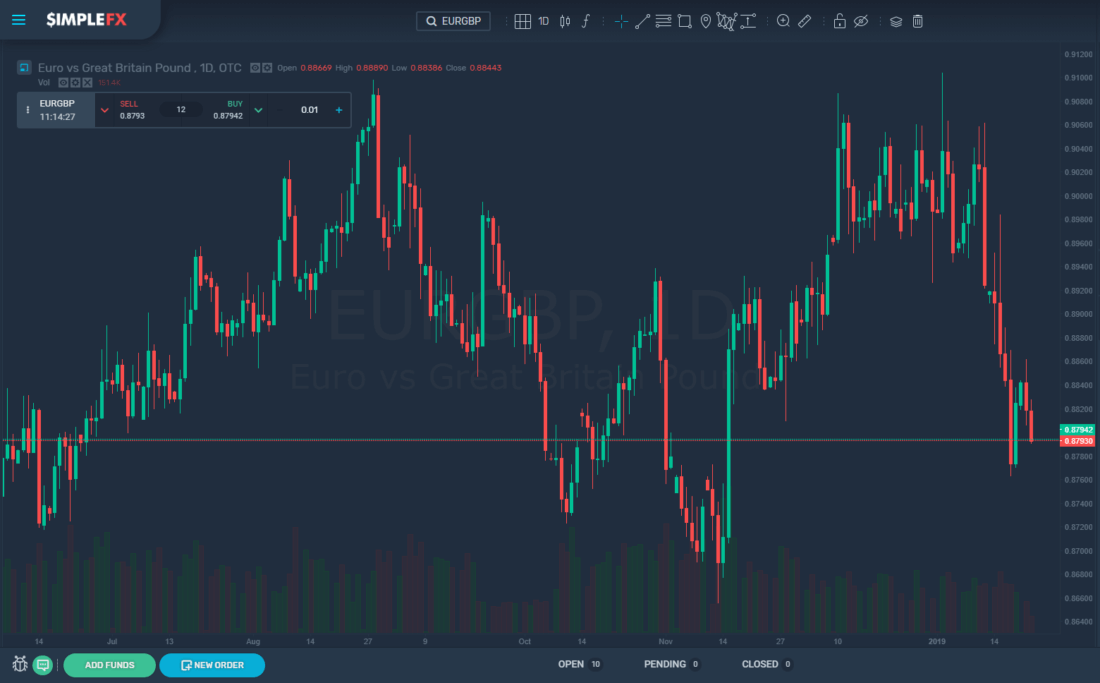Open the 1D interval selector

pos(543,21)
